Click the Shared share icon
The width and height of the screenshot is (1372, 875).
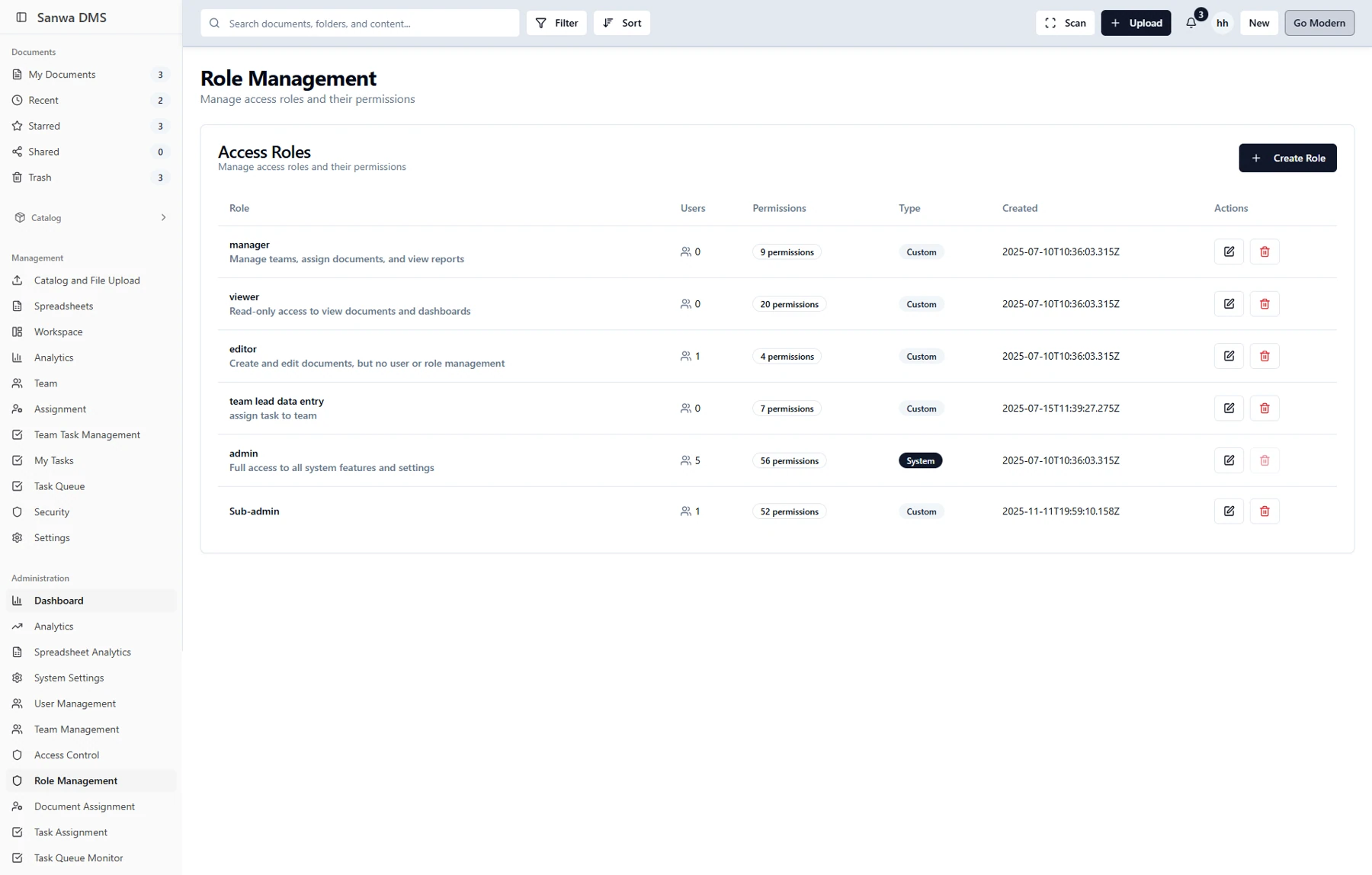[18, 152]
